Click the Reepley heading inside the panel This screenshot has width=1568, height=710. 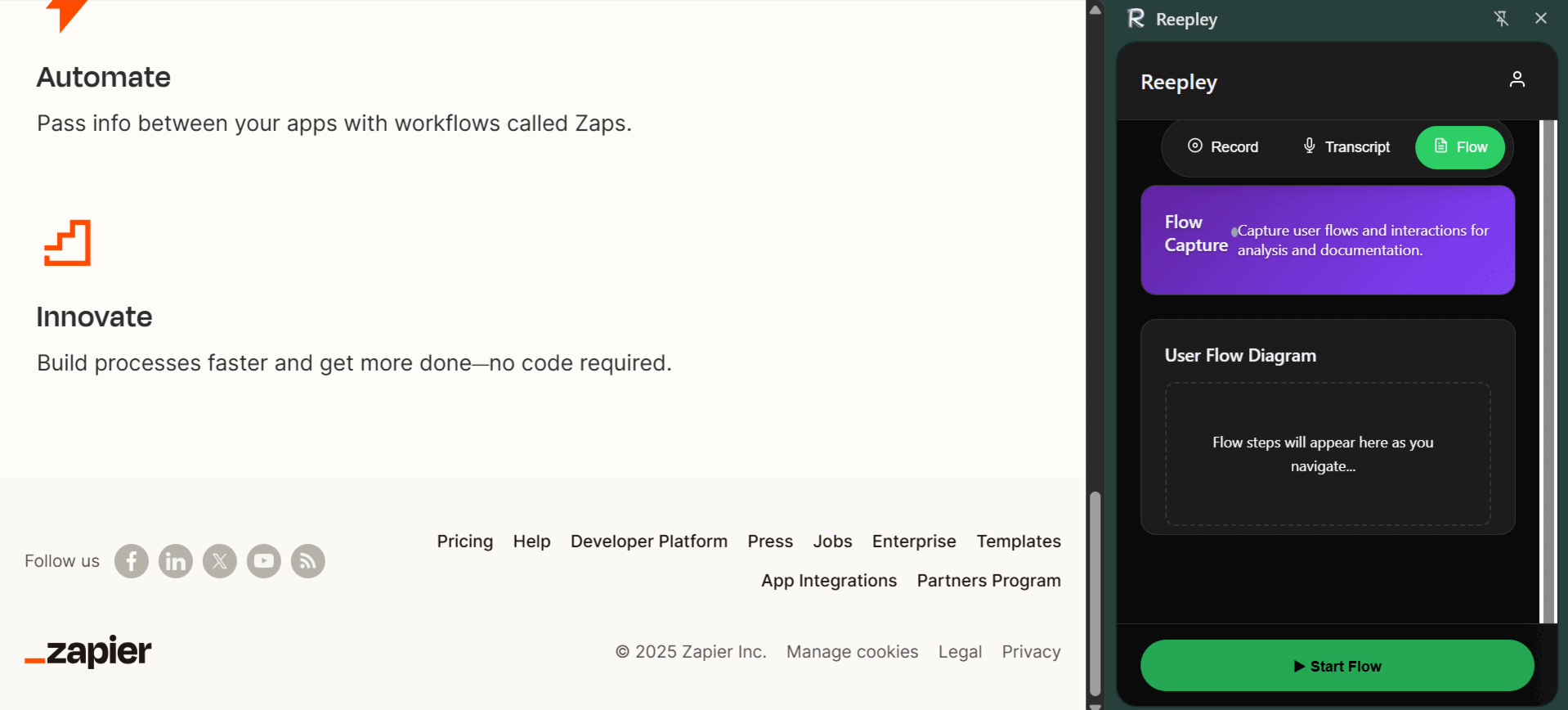[x=1179, y=82]
